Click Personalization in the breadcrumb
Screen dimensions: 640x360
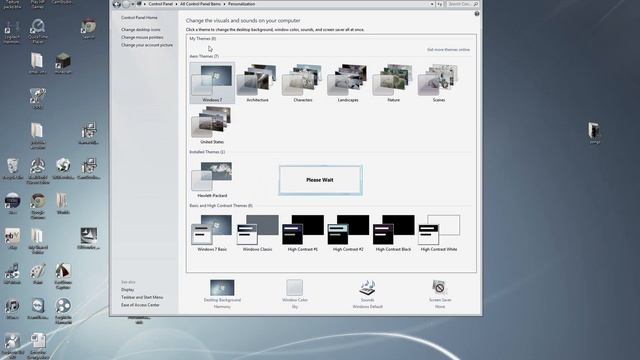(241, 4)
